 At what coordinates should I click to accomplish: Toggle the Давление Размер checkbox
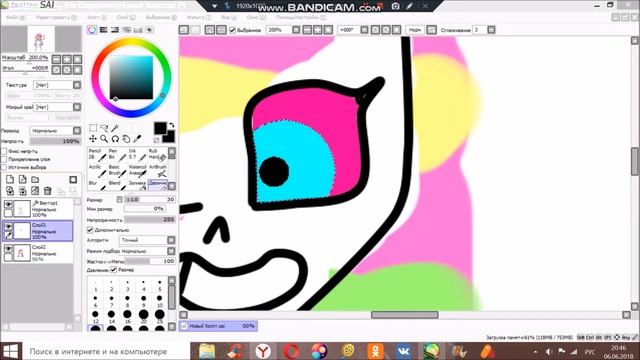[114, 270]
